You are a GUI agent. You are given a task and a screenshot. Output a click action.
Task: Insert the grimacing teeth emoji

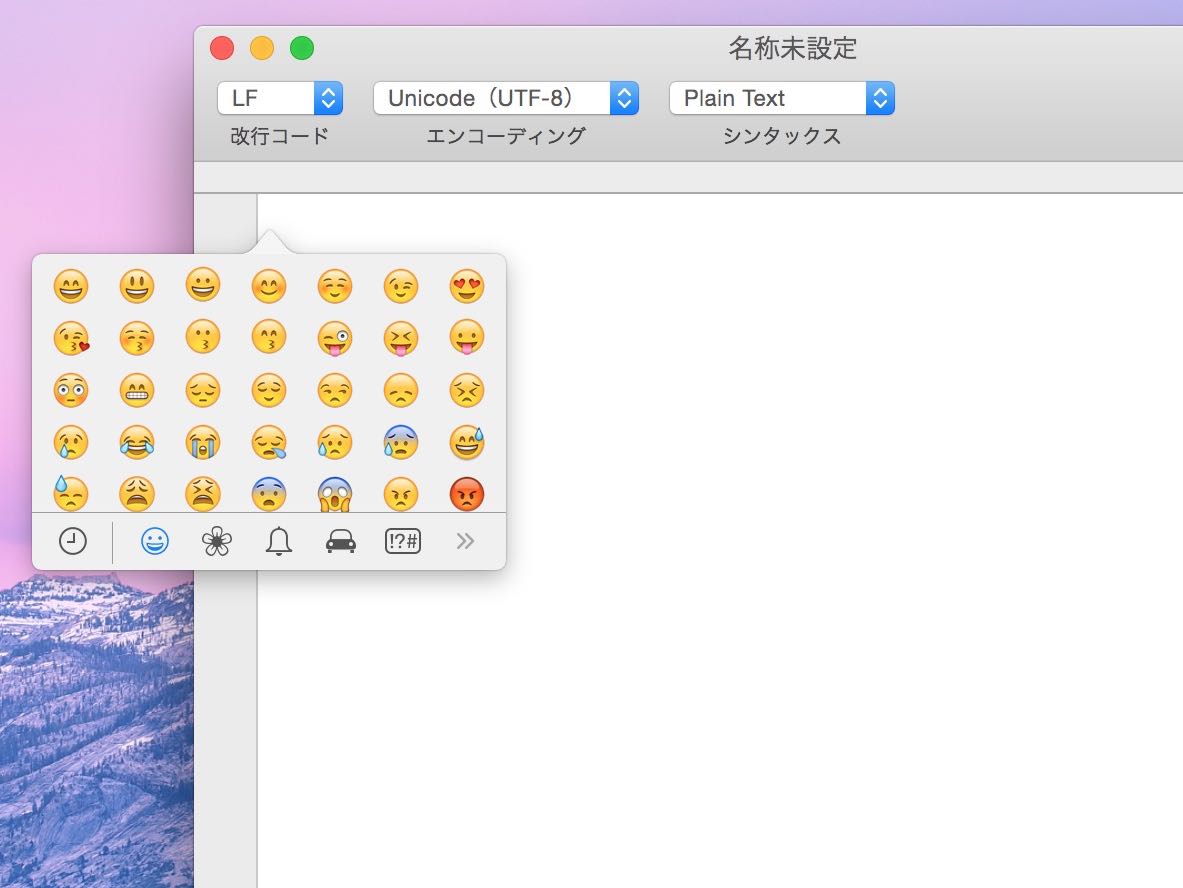coord(137,390)
